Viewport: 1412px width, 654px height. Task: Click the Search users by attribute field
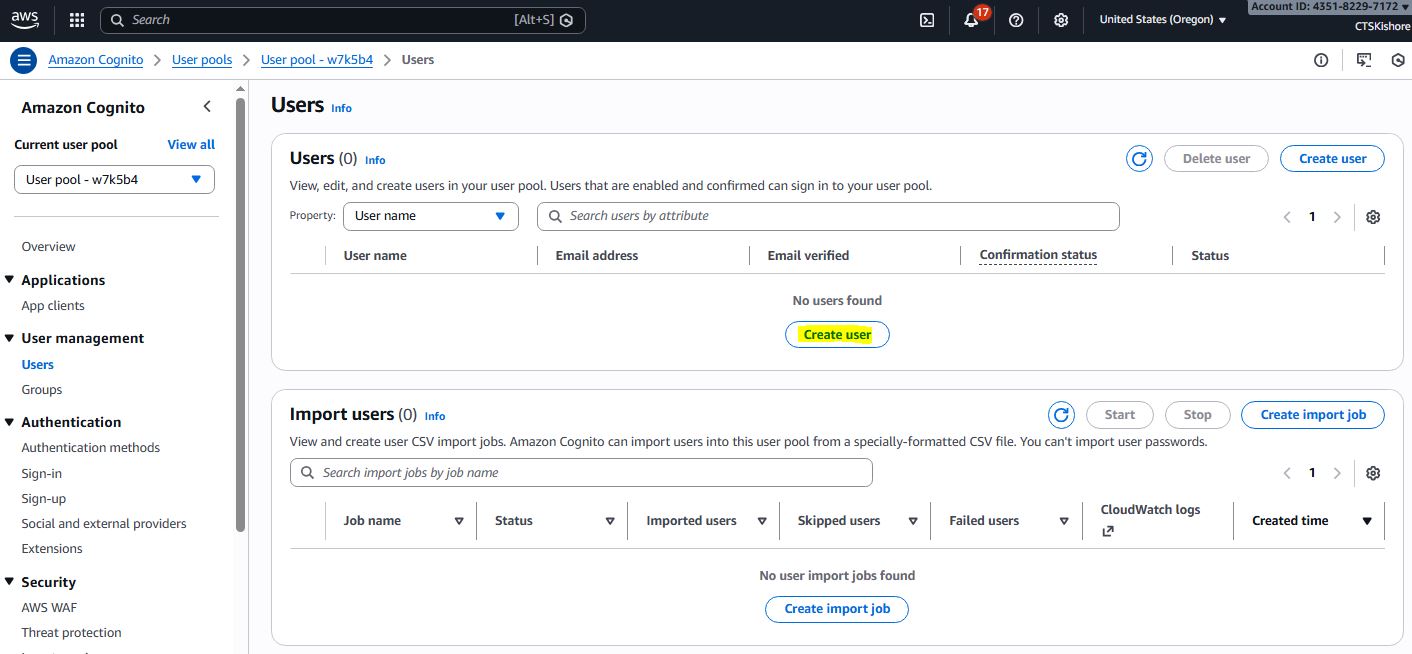pos(828,216)
